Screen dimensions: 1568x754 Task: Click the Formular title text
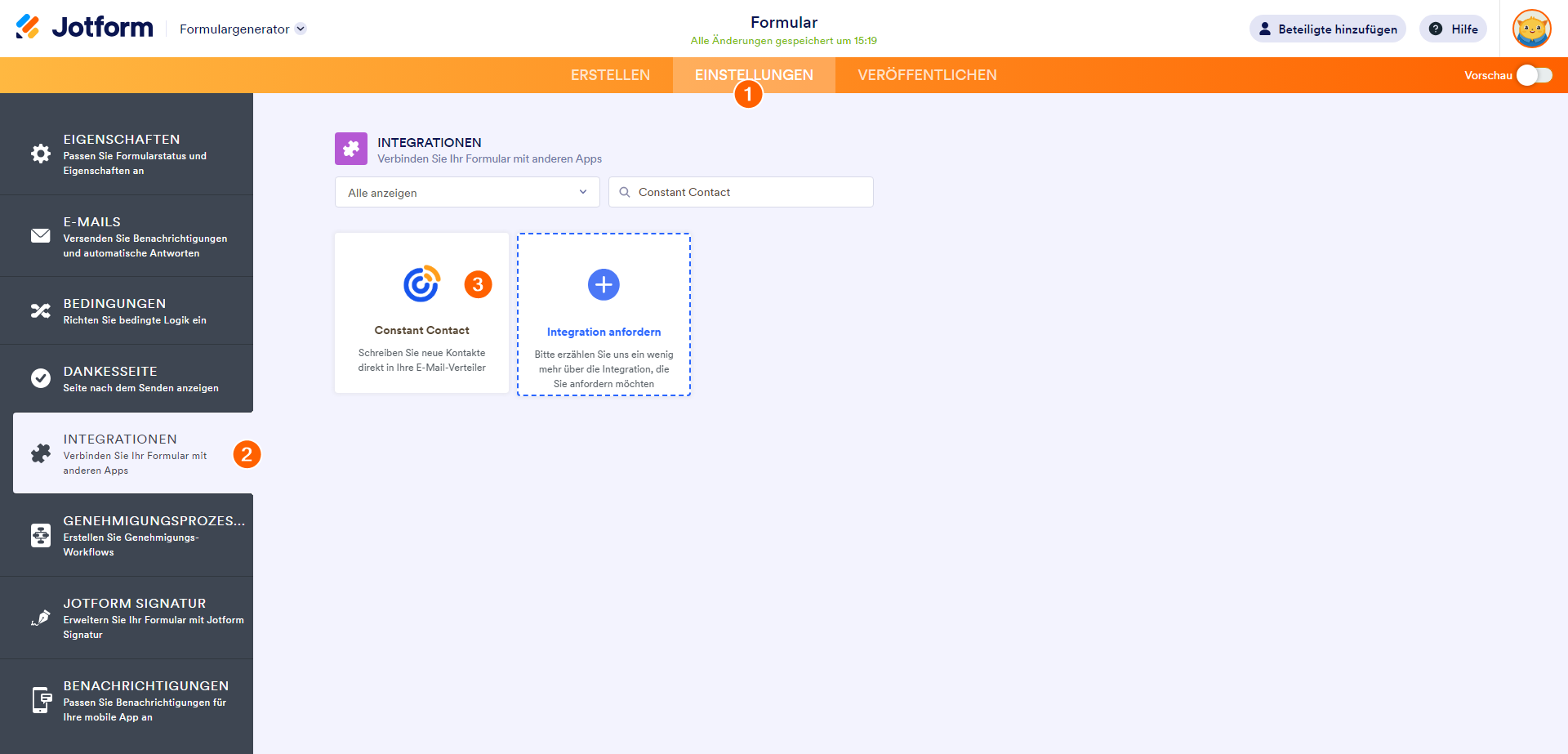pos(784,22)
